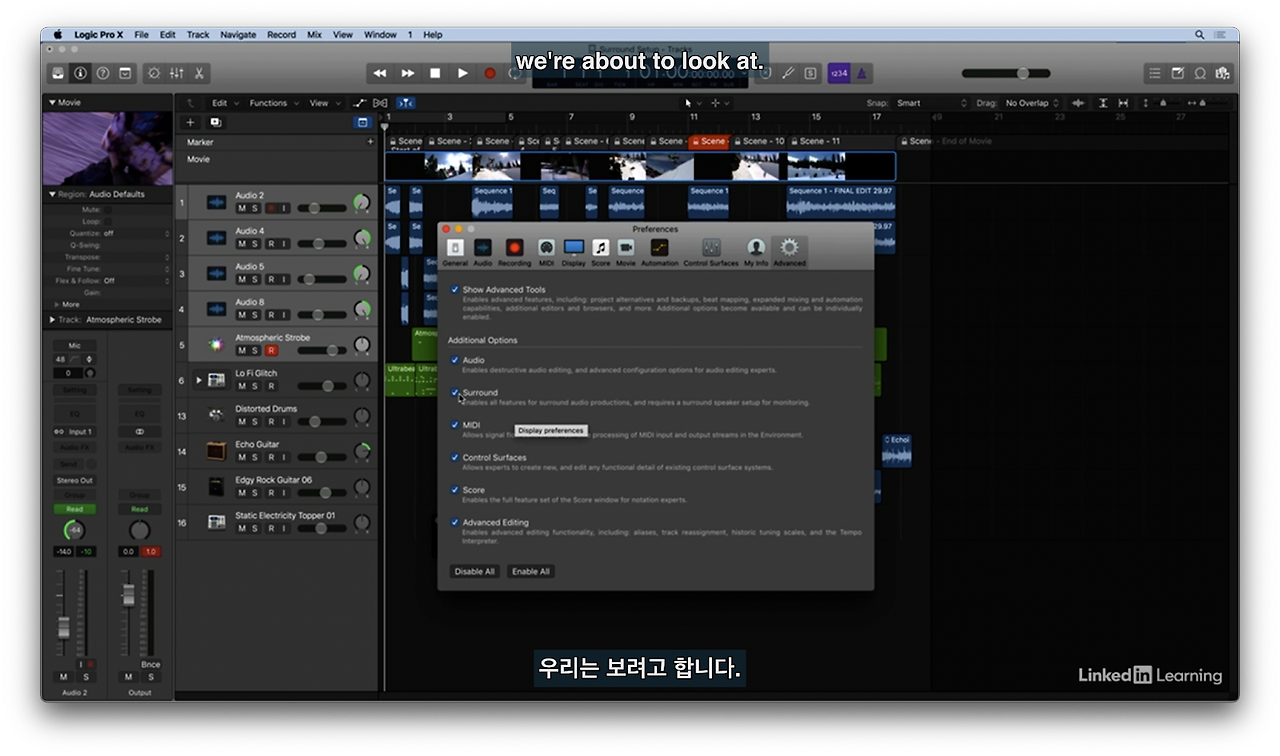The image size is (1280, 756).
Task: Open the Automation tab in Preferences
Action: 659,252
